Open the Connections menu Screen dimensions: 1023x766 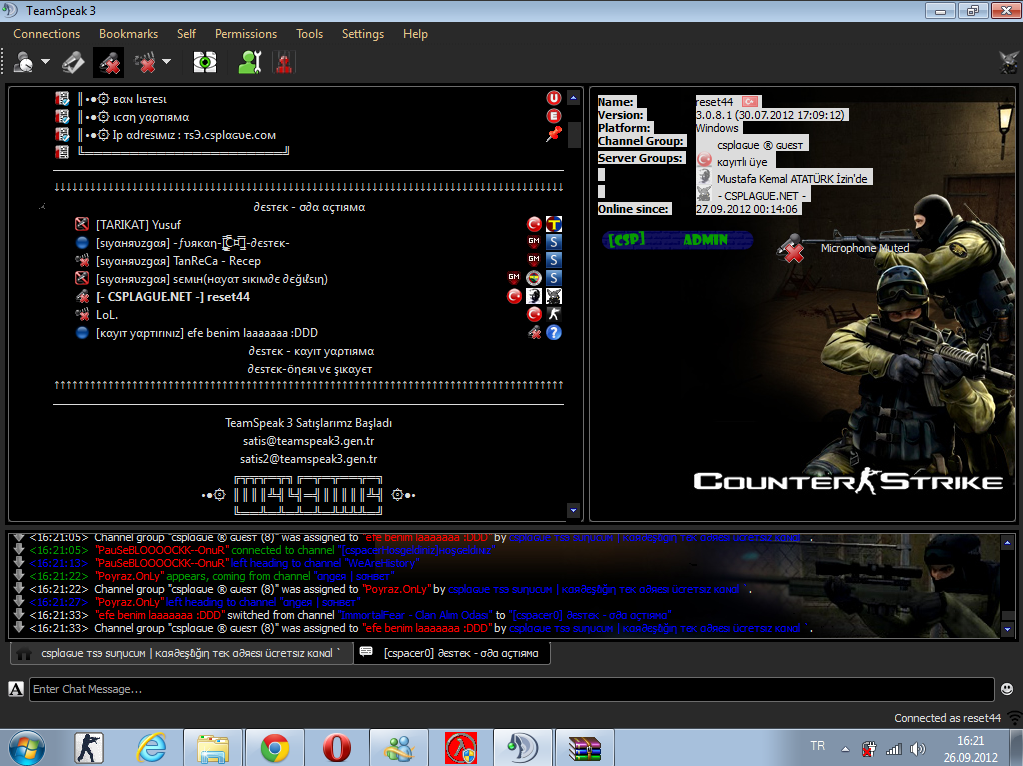(46, 34)
